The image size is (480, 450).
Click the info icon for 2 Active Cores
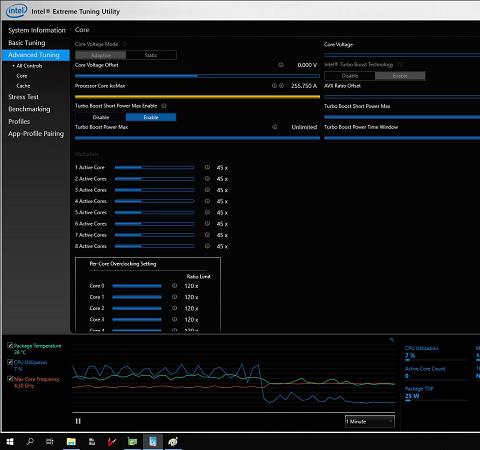[x=207, y=179]
